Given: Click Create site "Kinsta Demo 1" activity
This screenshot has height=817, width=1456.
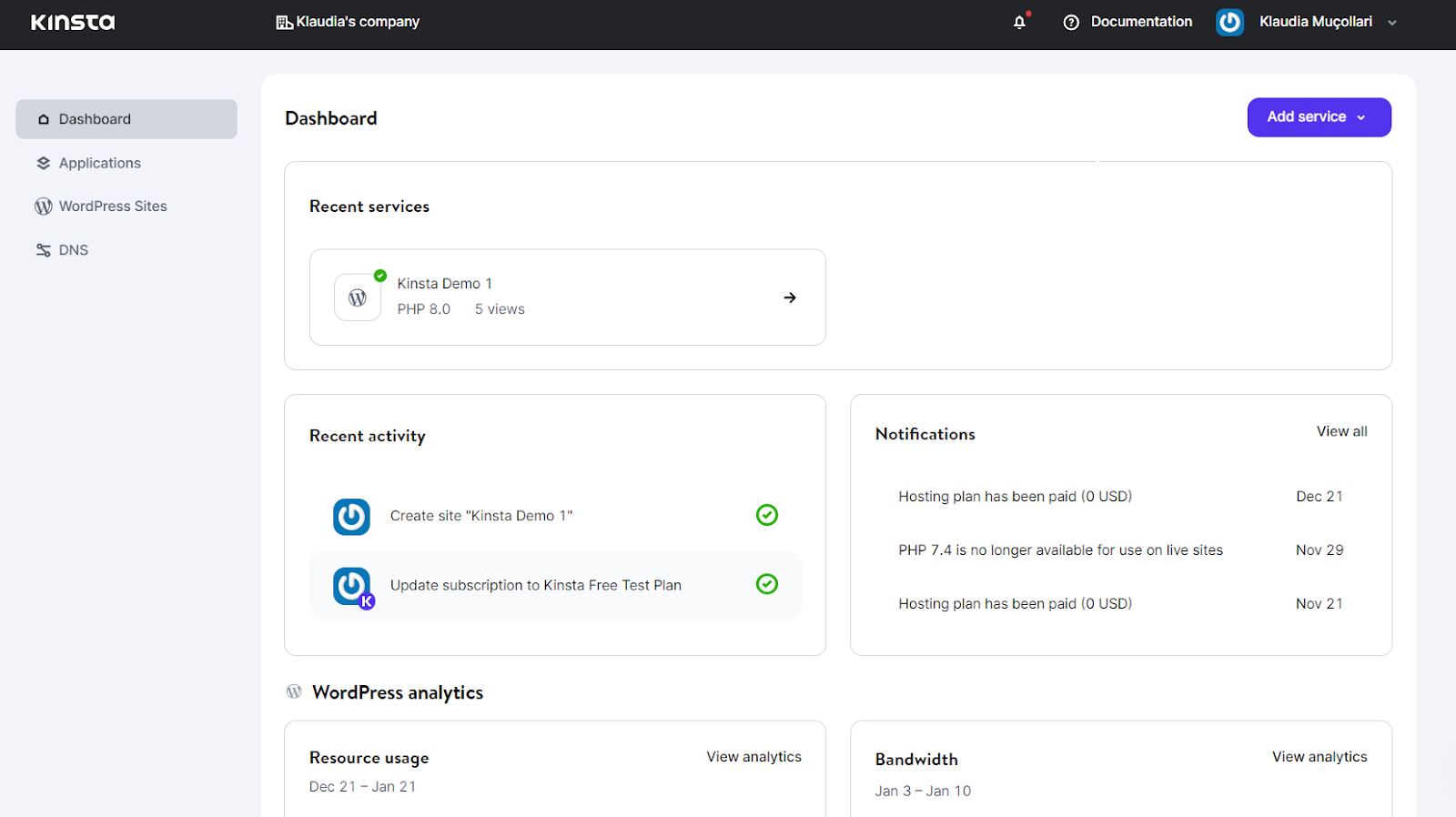Looking at the screenshot, I should pyautogui.click(x=481, y=516).
